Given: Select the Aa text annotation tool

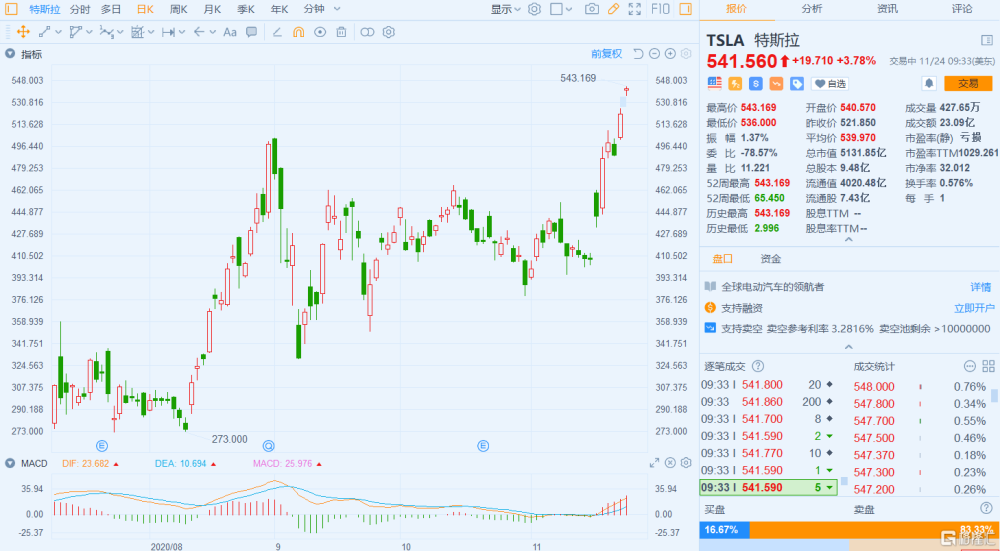Looking at the screenshot, I should (x=230, y=32).
